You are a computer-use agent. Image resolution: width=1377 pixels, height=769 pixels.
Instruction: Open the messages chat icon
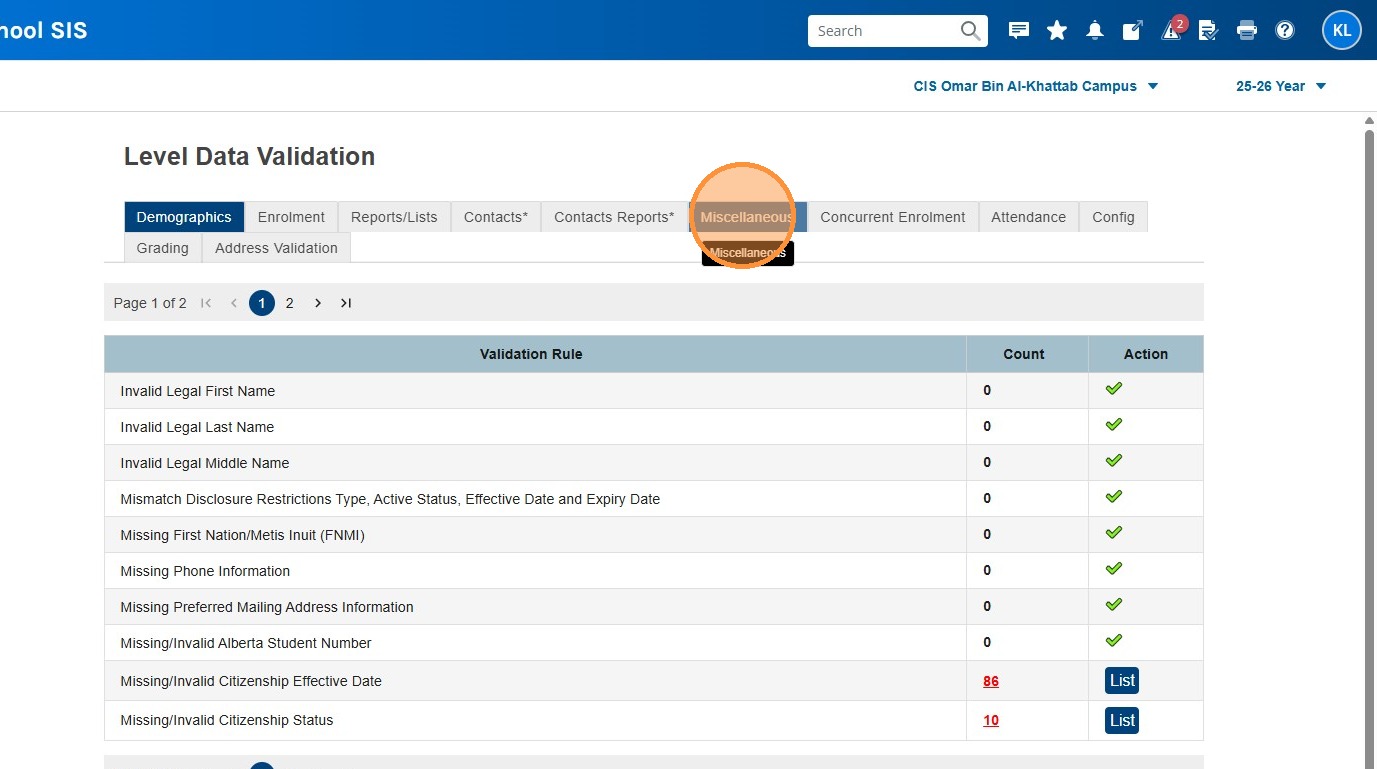coord(1019,31)
